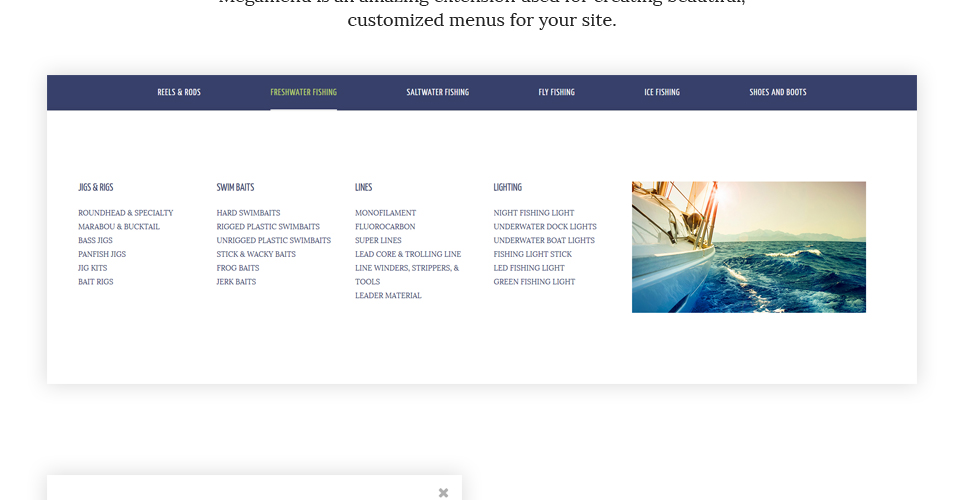Click the sailboat ocean banner image

748,247
